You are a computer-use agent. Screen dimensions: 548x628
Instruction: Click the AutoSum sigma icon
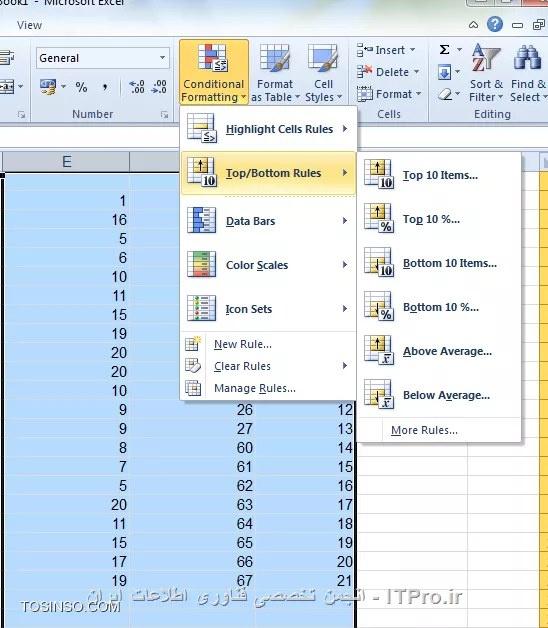click(x=444, y=49)
